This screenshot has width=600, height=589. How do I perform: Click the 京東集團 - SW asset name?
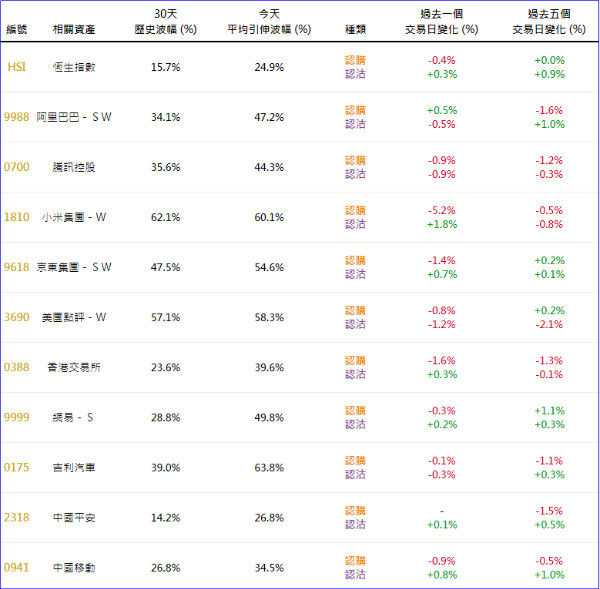coord(74,267)
